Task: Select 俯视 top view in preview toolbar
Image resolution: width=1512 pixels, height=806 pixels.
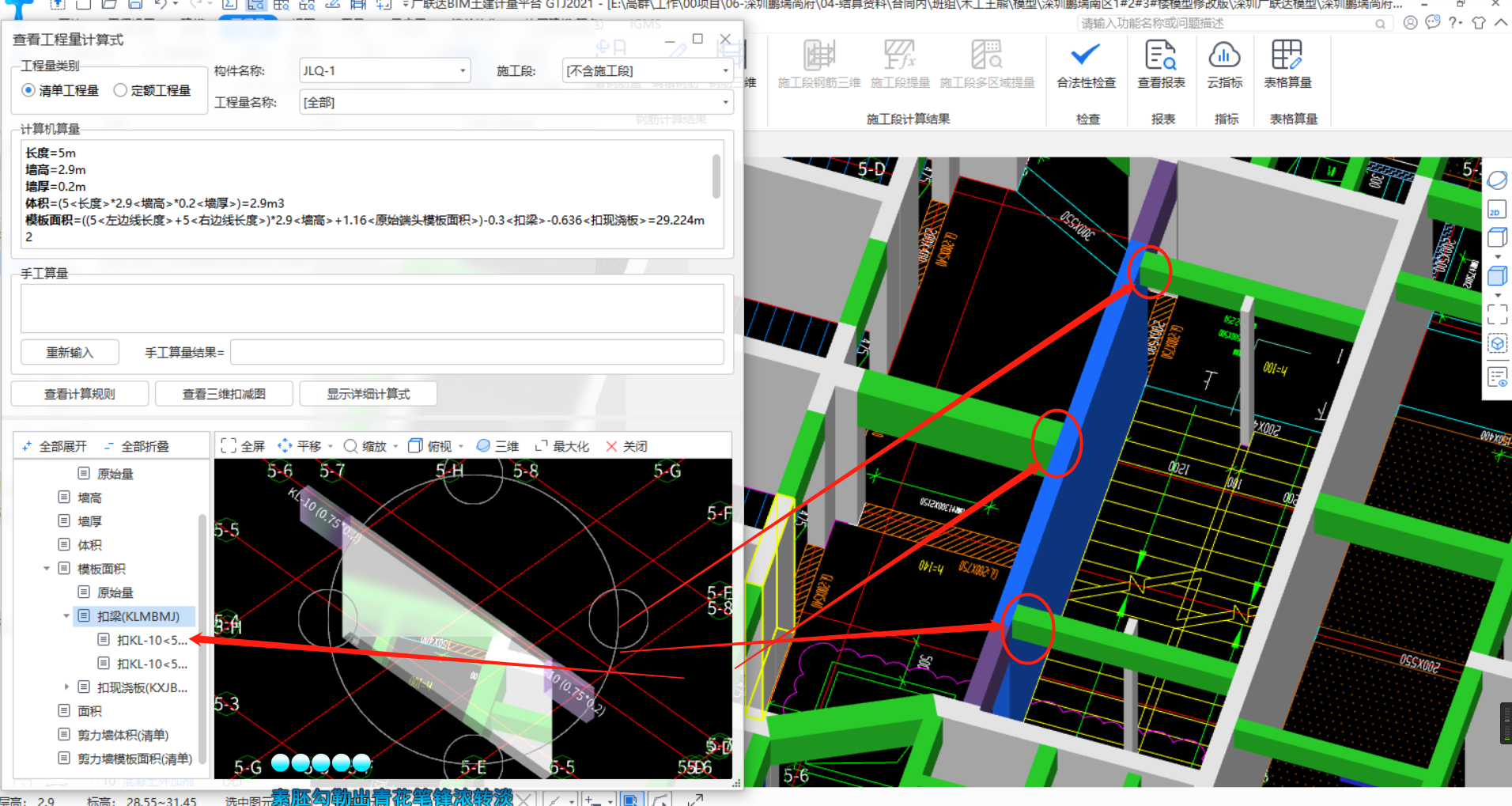Action: [430, 446]
